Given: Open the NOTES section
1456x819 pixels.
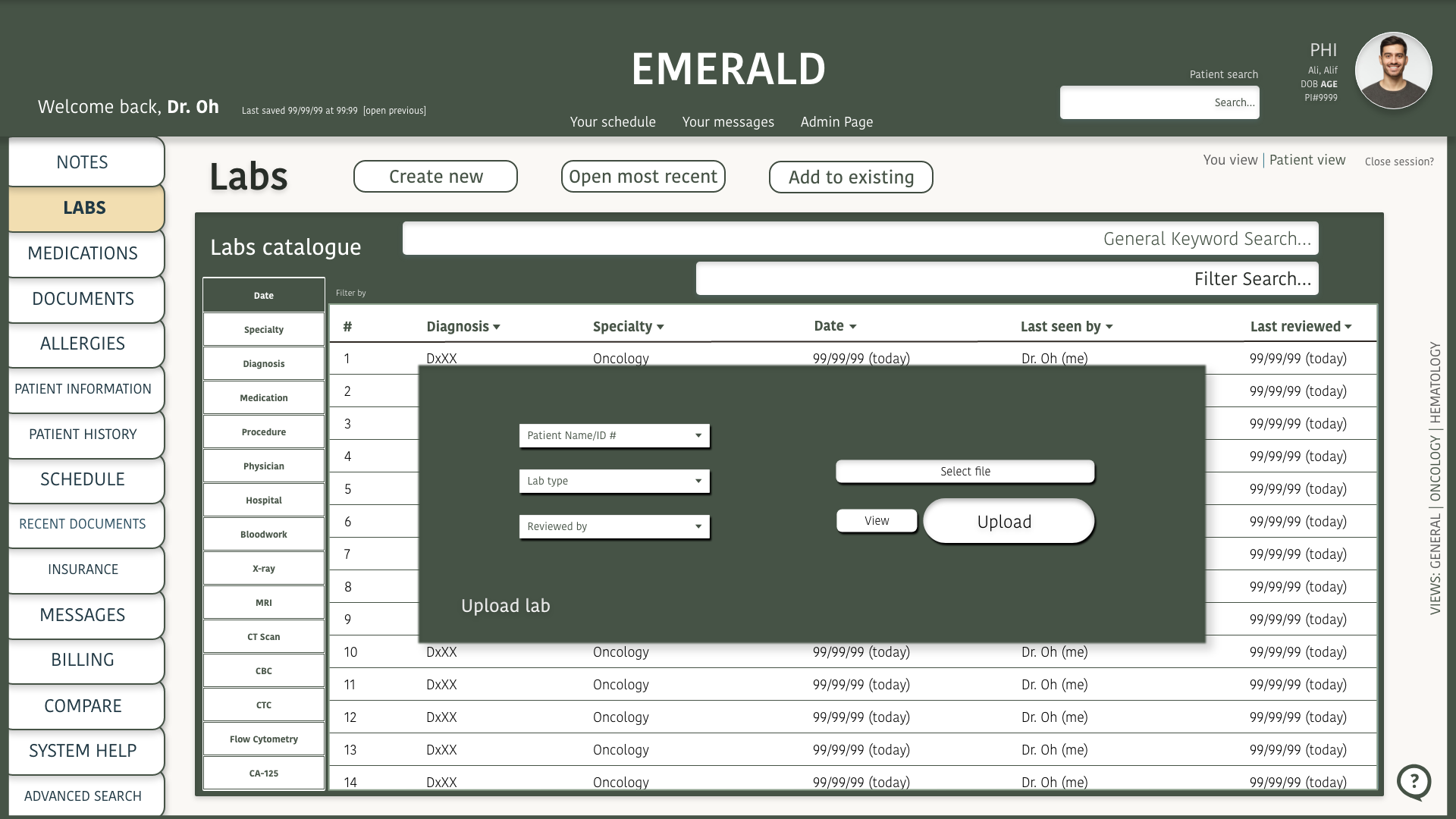Looking at the screenshot, I should (86, 162).
